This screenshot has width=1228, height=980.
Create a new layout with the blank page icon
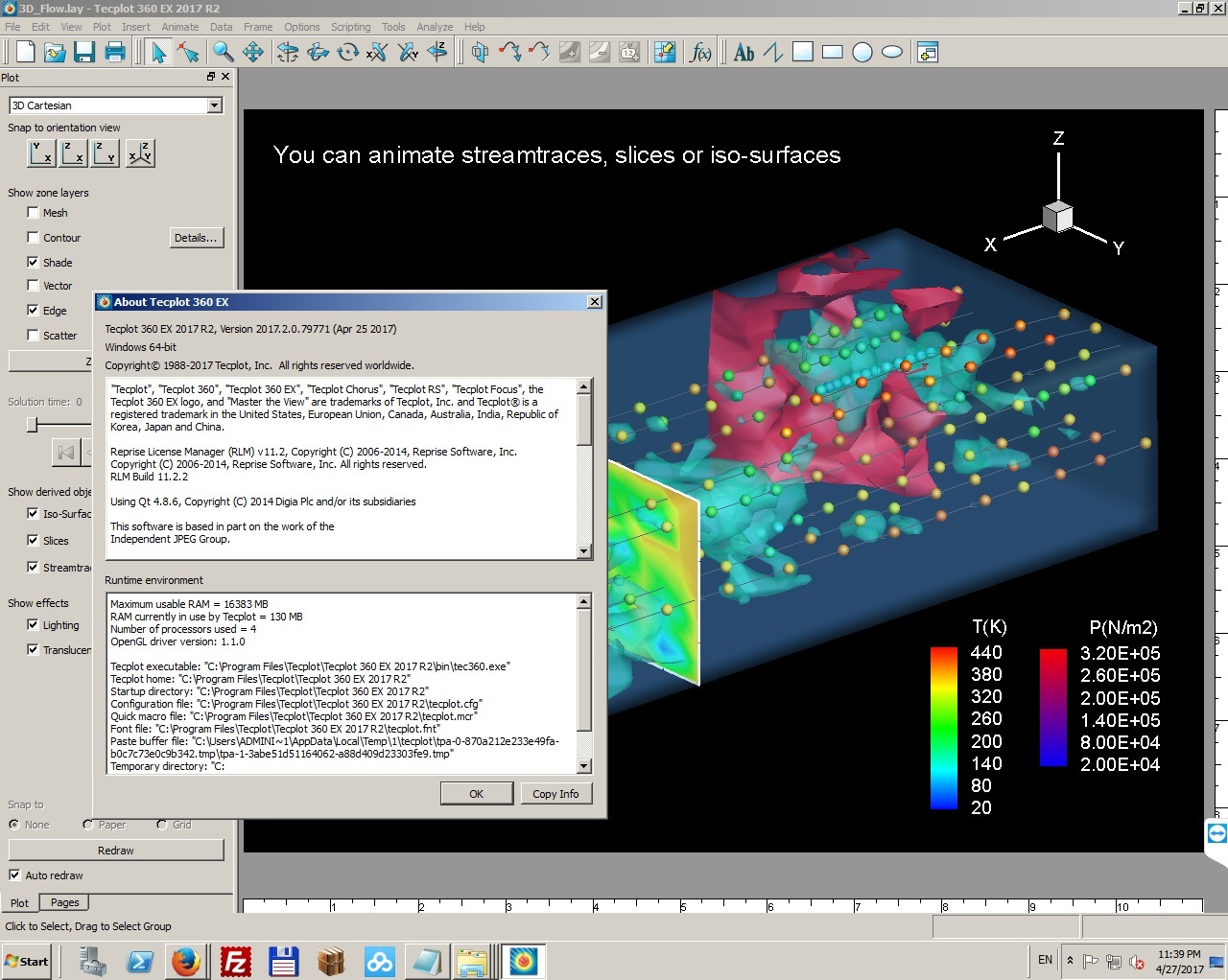pos(26,53)
